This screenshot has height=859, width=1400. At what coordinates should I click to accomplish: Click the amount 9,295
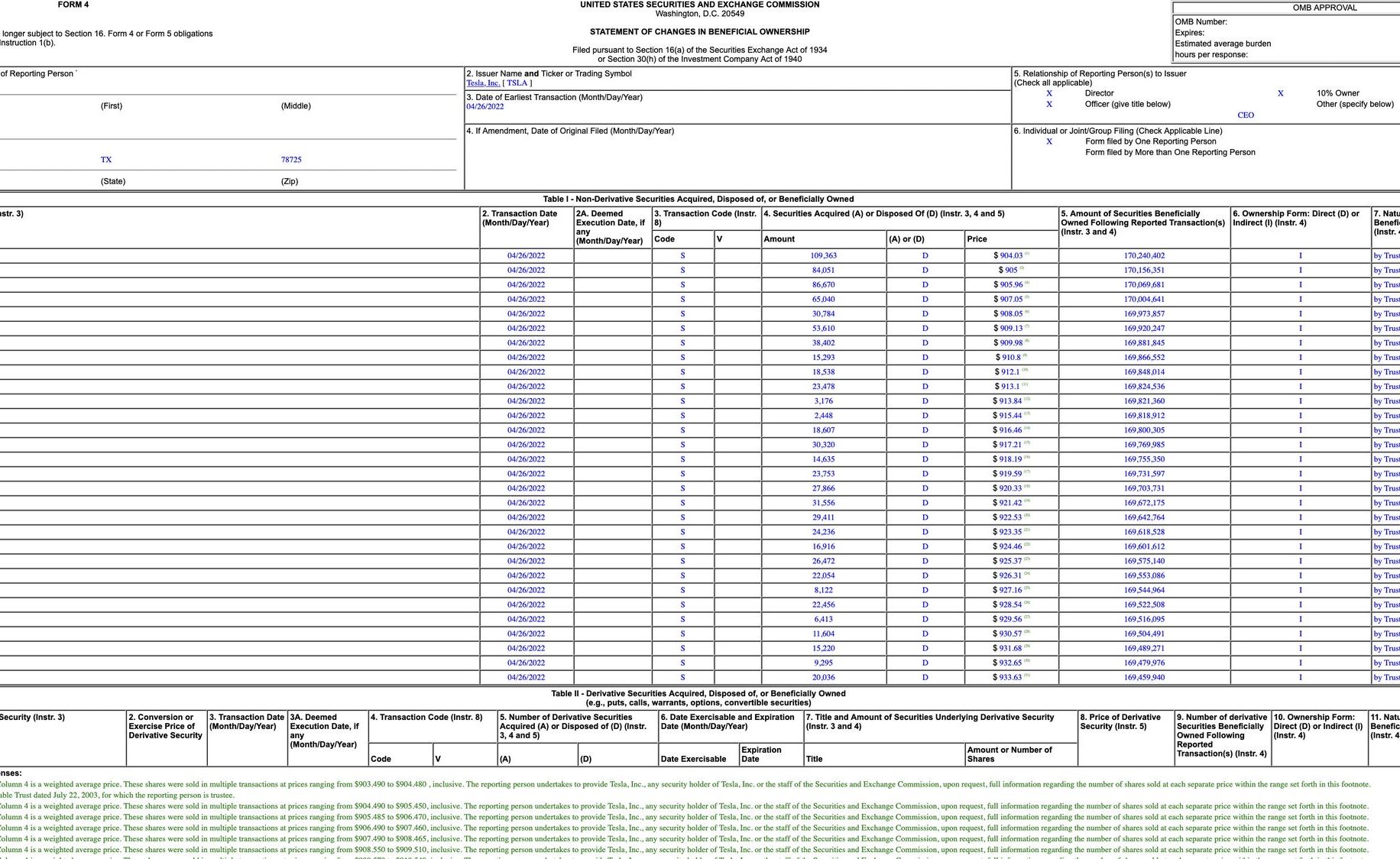point(824,663)
